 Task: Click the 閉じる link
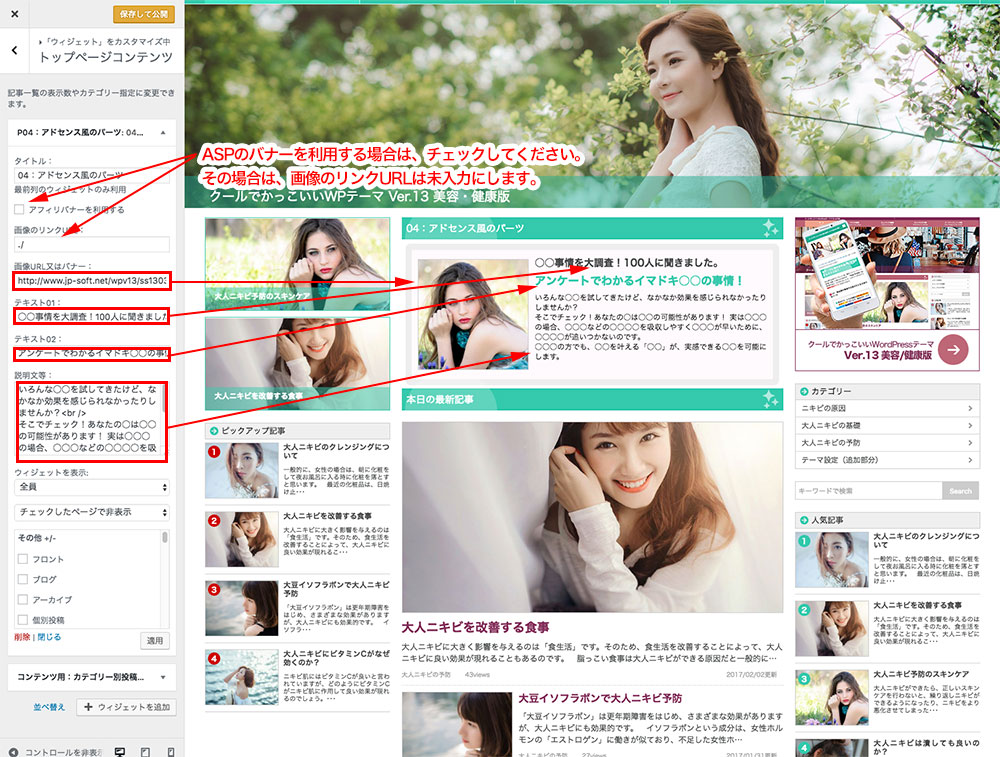coord(49,637)
